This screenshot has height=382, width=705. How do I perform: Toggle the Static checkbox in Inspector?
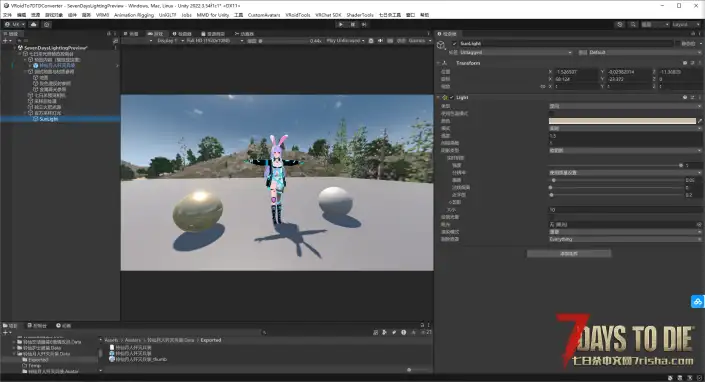click(x=678, y=44)
